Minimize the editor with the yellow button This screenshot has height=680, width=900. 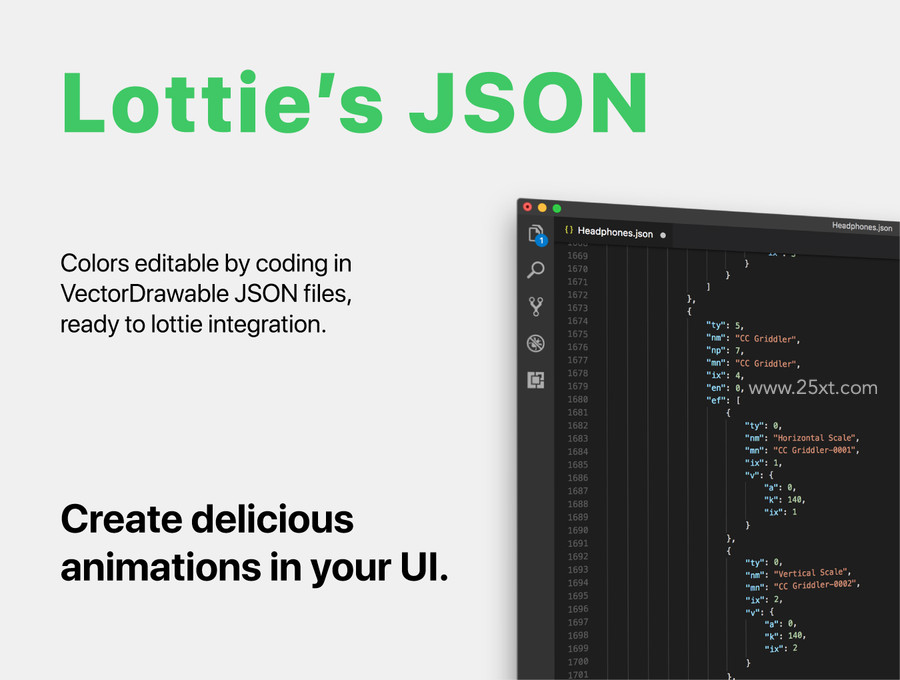pos(542,208)
